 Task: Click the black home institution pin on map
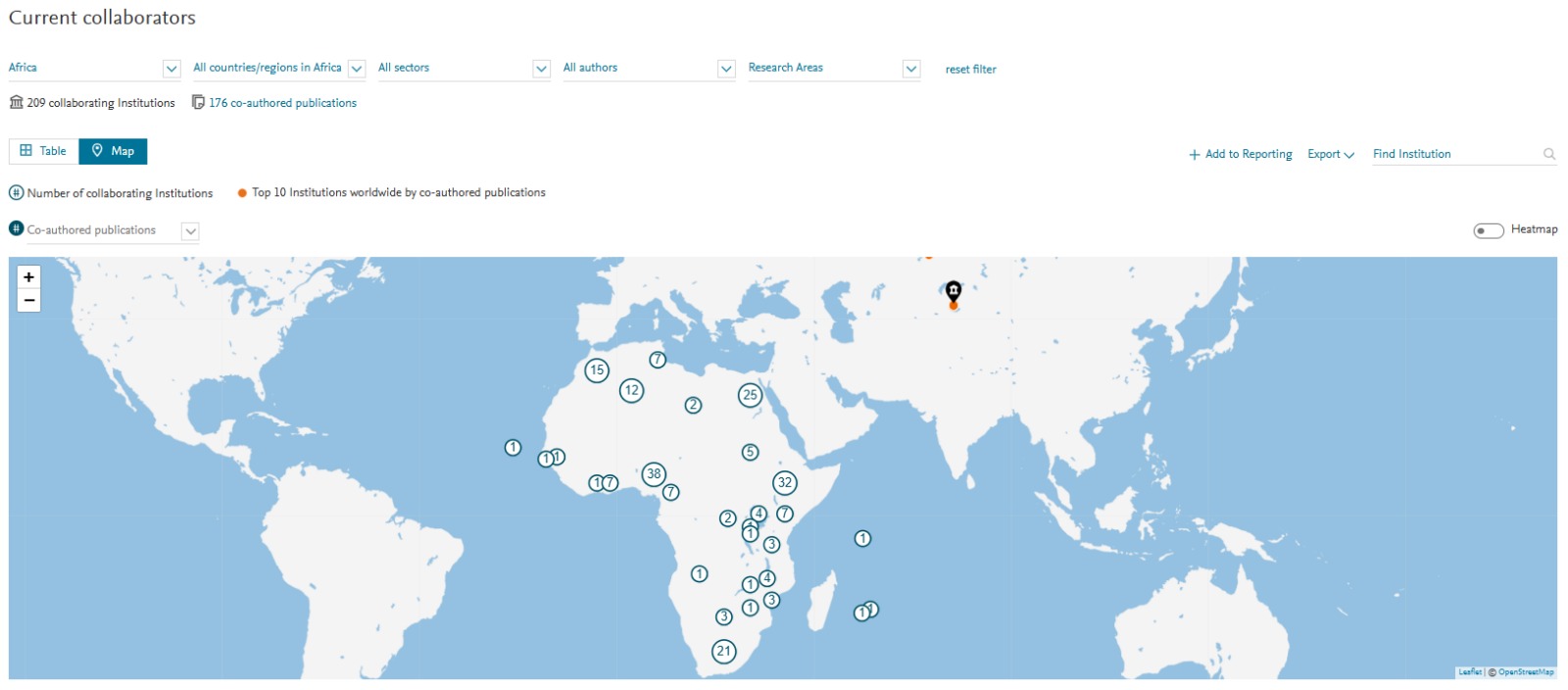(954, 290)
